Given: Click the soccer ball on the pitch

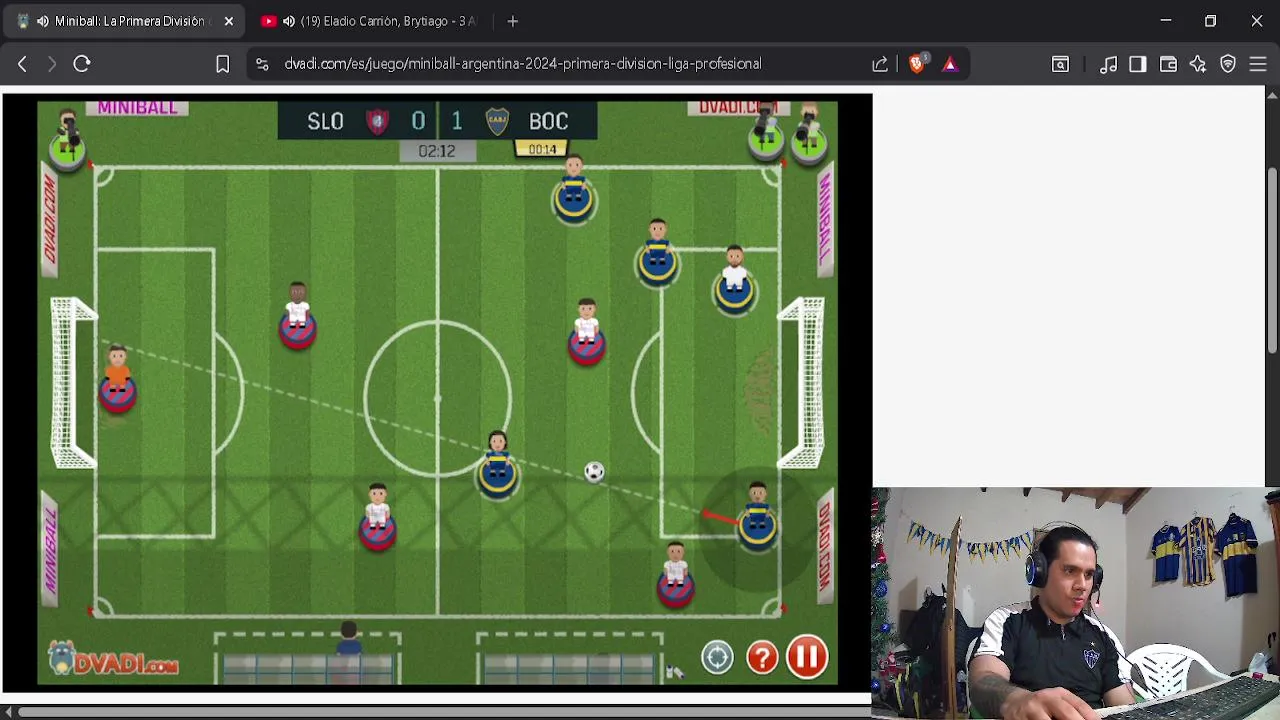Looking at the screenshot, I should [x=594, y=472].
